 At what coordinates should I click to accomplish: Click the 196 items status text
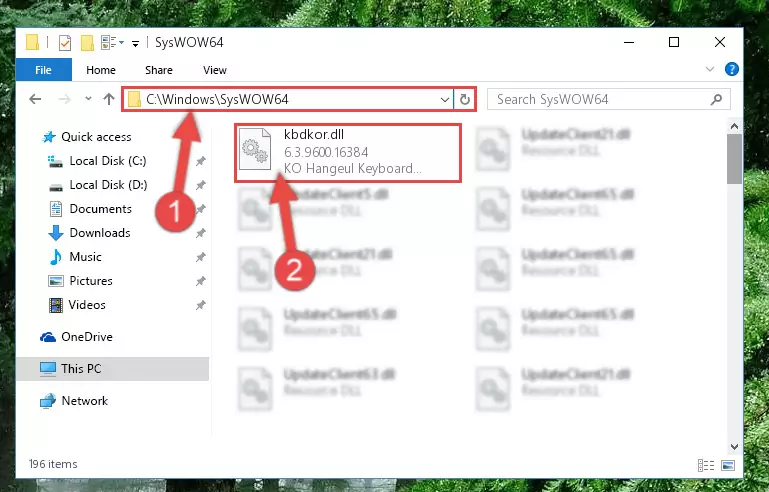click(53, 464)
